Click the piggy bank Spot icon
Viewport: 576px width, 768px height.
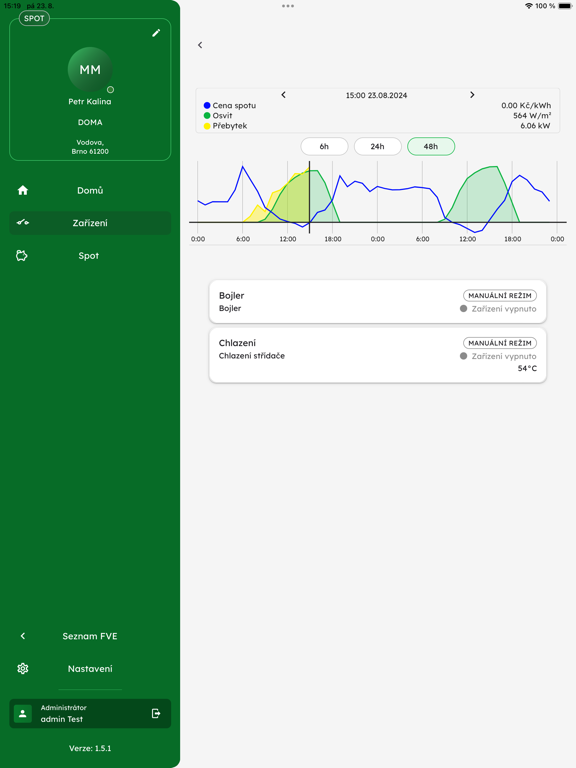pos(22,255)
